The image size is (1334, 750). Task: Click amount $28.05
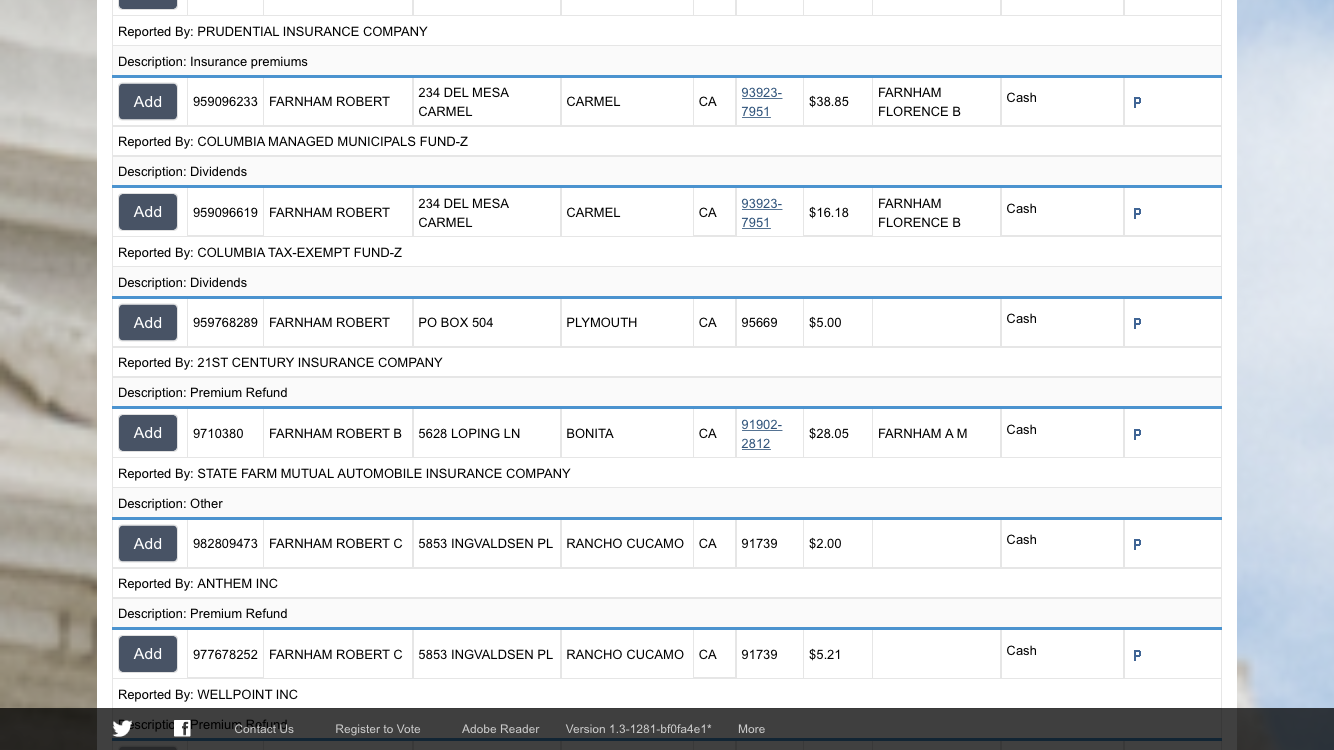[x=829, y=433]
